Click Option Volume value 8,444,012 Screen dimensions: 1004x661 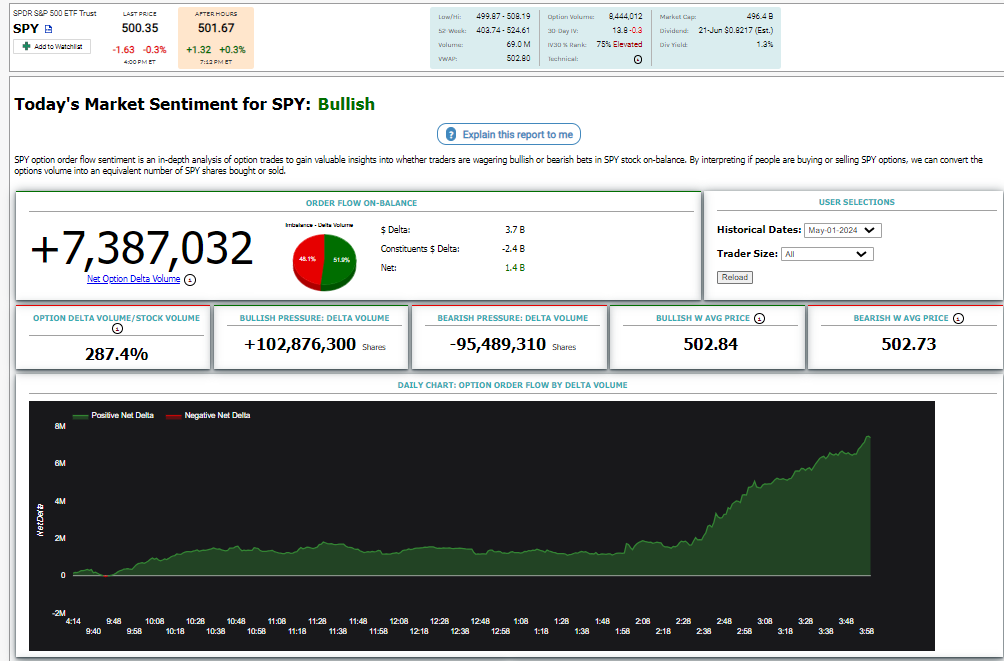626,17
